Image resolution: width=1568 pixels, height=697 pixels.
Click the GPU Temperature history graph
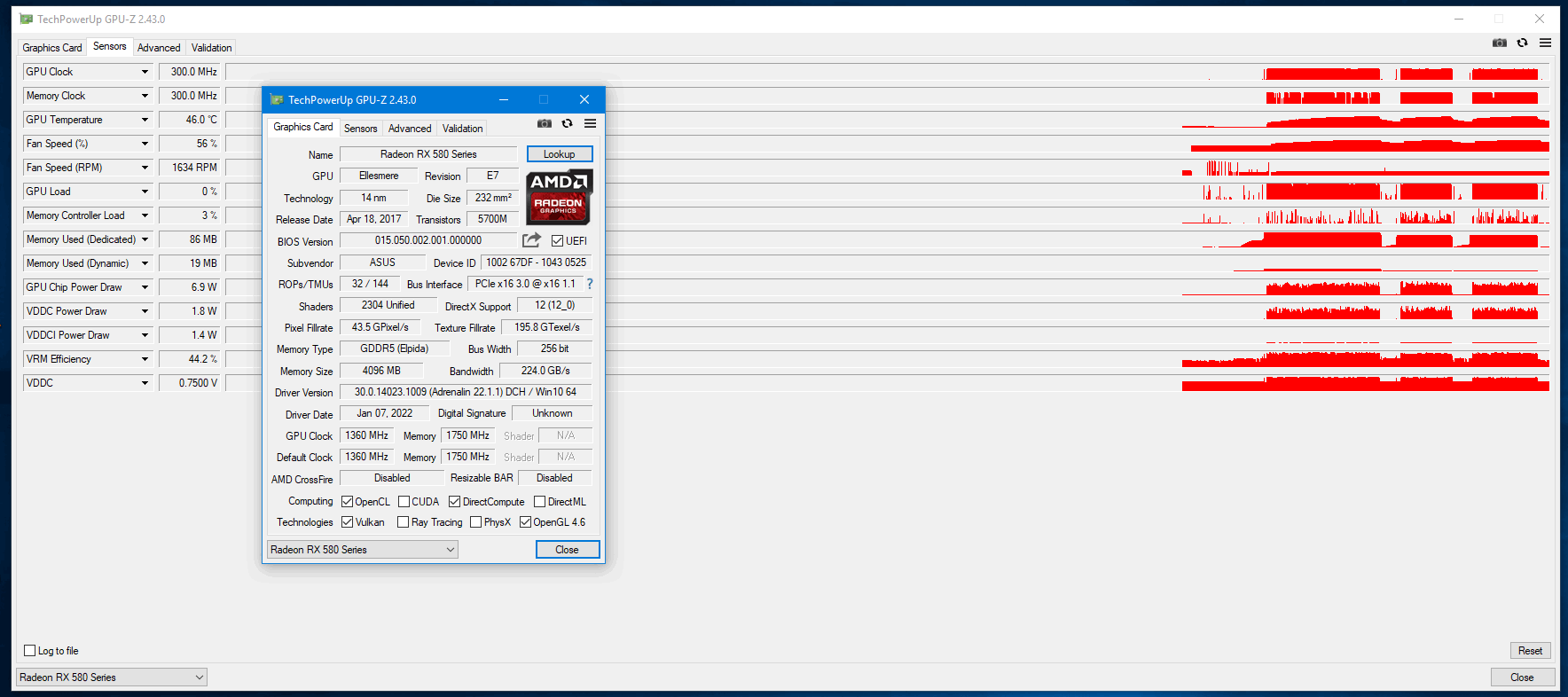(887, 120)
